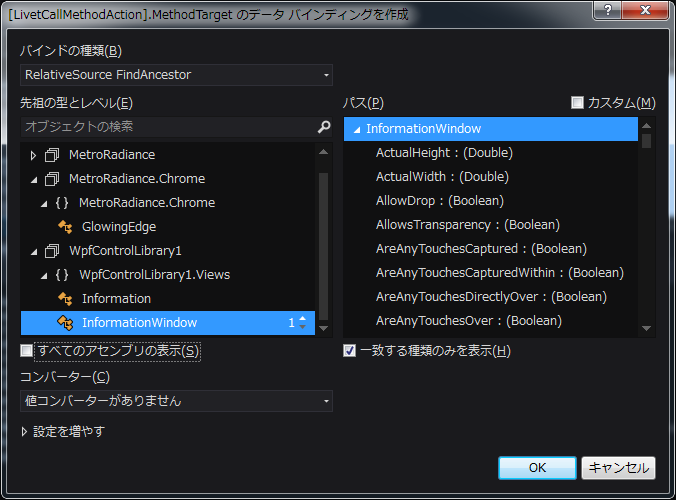This screenshot has height=500, width=676.
Task: Click the ancestor tree scroll-down arrow
Action: click(323, 328)
